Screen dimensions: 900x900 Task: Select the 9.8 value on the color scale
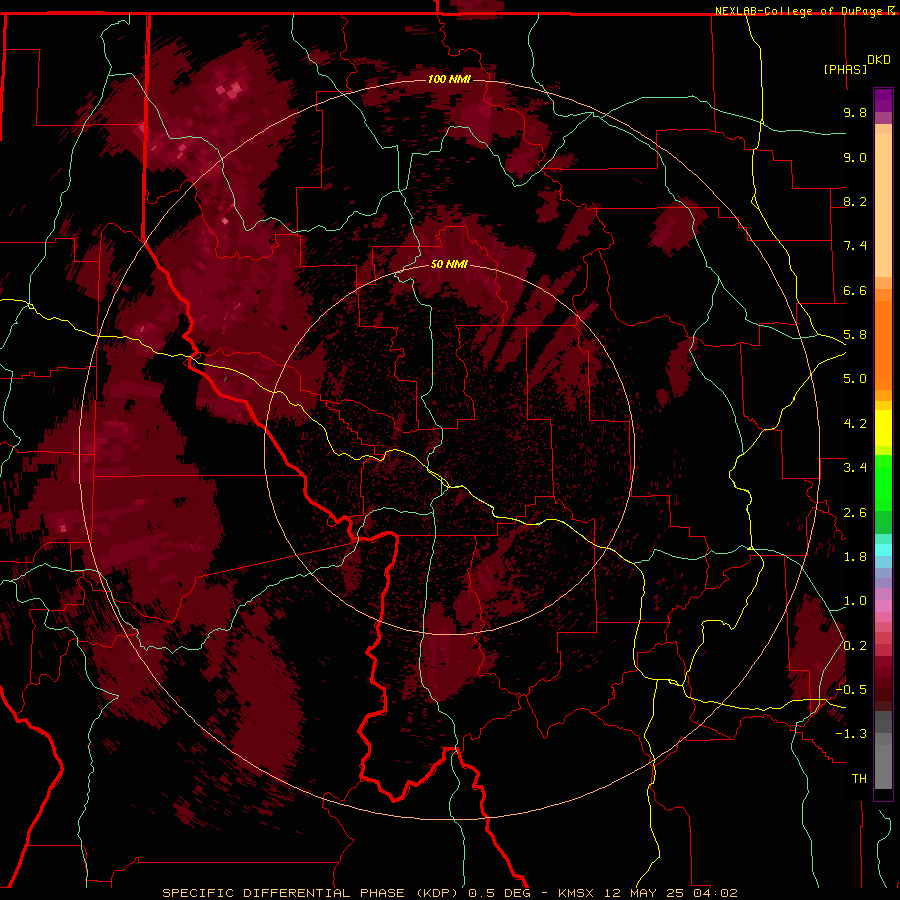pos(855,112)
